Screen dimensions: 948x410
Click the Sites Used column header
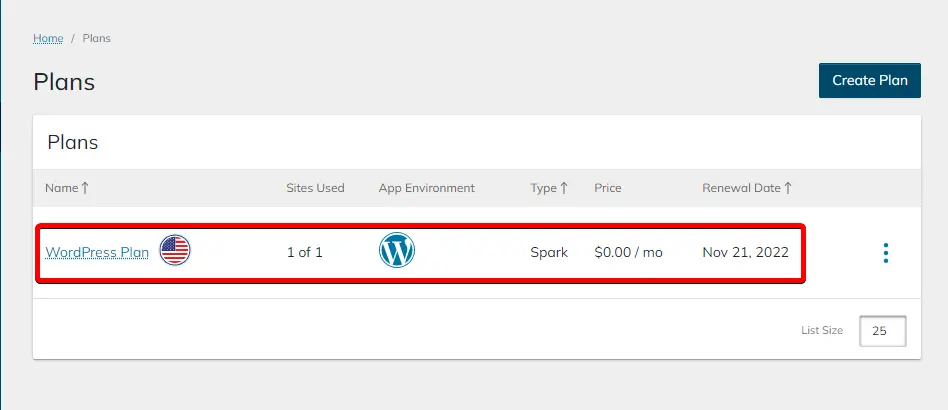[315, 188]
